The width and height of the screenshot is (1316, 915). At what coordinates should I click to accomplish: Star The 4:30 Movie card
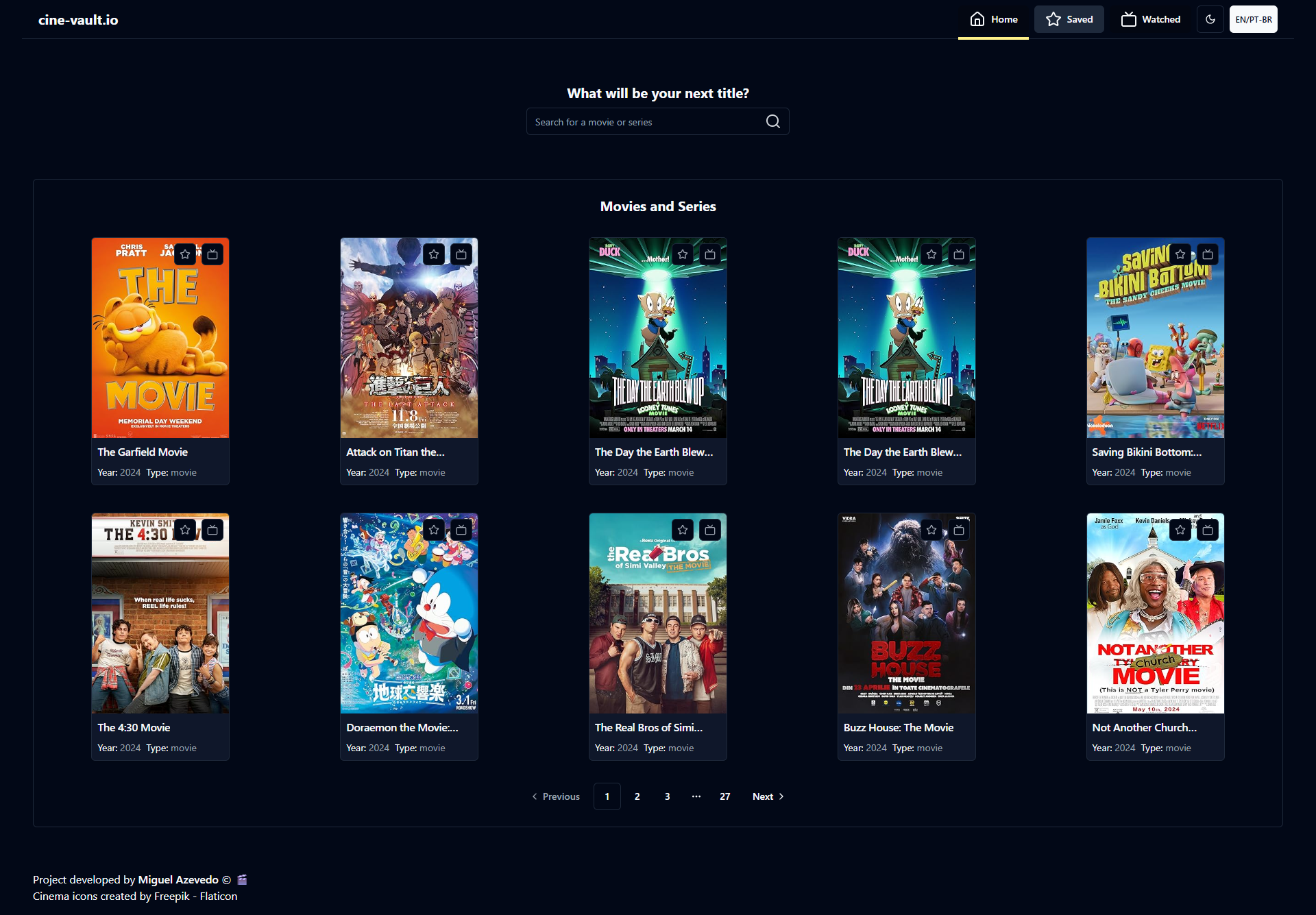pyautogui.click(x=185, y=530)
